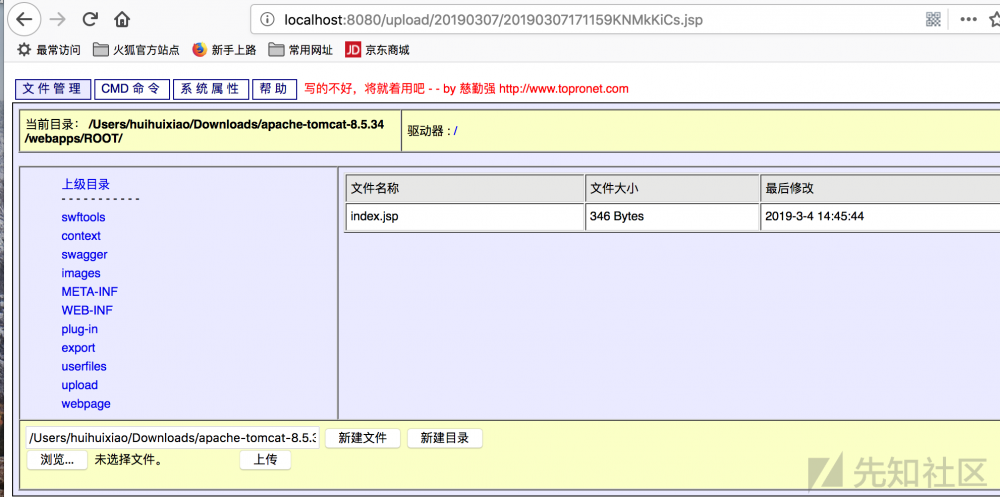Open the 最常访问 bookmark gear item

pyautogui.click(x=49, y=50)
